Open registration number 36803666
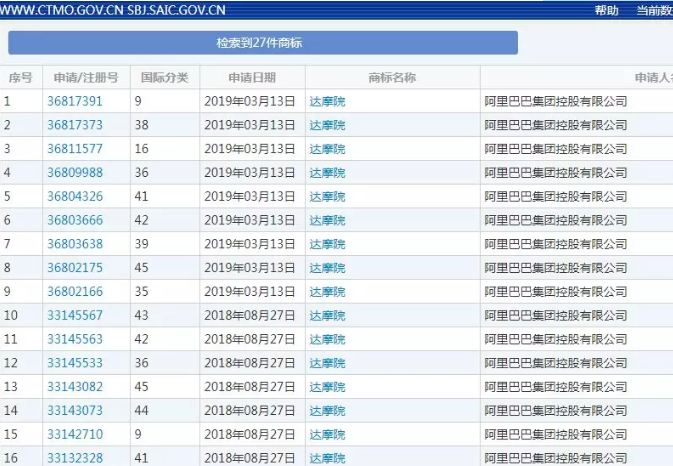Viewport: 673px width, 466px height. click(75, 220)
